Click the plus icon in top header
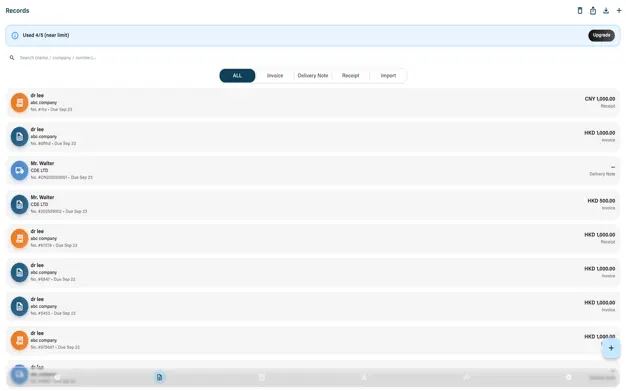This screenshot has width=626, height=391. pos(619,11)
